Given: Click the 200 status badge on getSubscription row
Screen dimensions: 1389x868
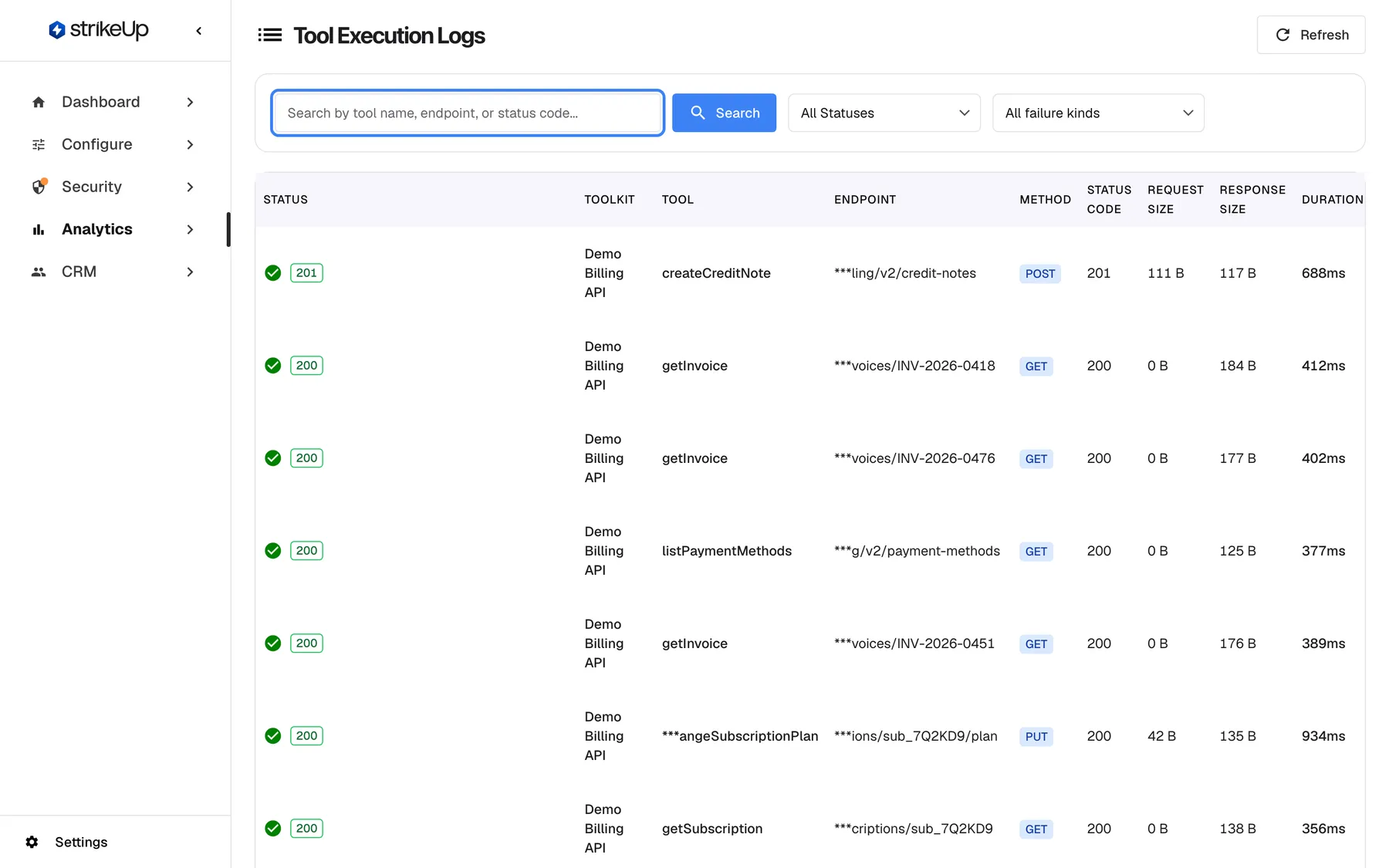Looking at the screenshot, I should [x=306, y=829].
